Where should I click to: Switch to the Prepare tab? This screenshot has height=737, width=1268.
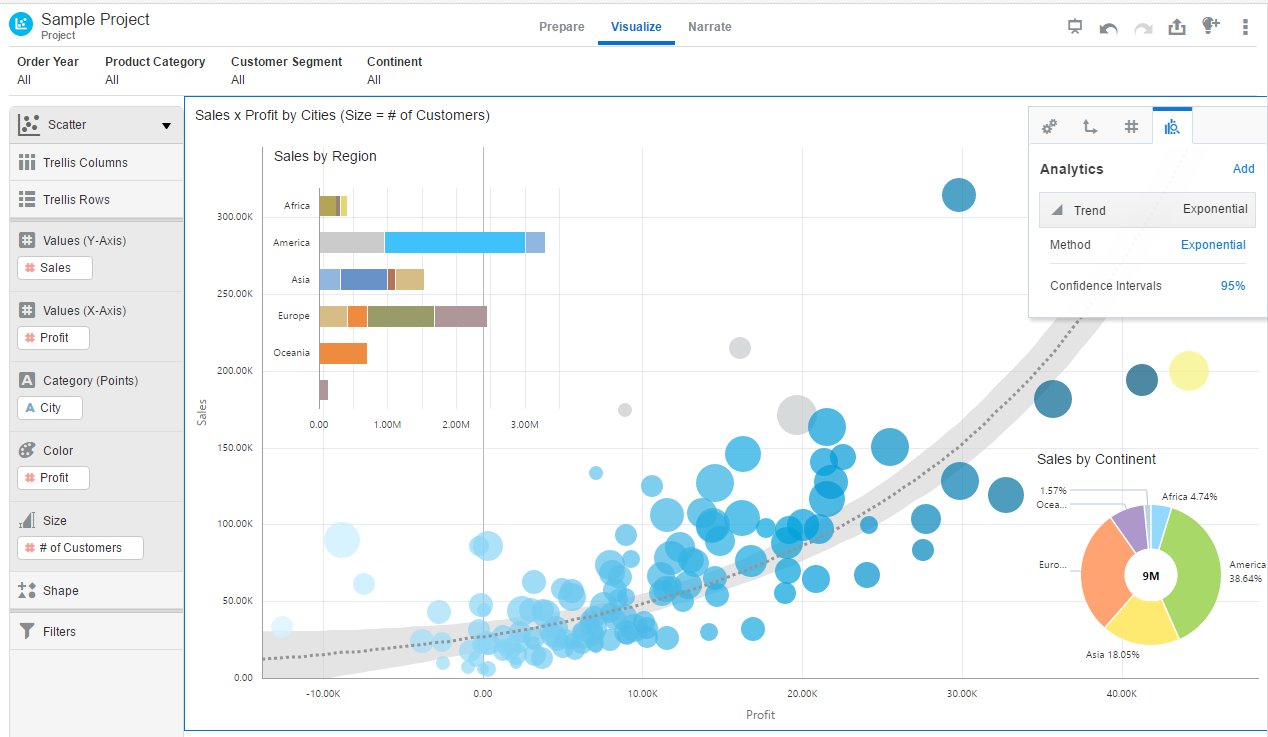click(562, 27)
